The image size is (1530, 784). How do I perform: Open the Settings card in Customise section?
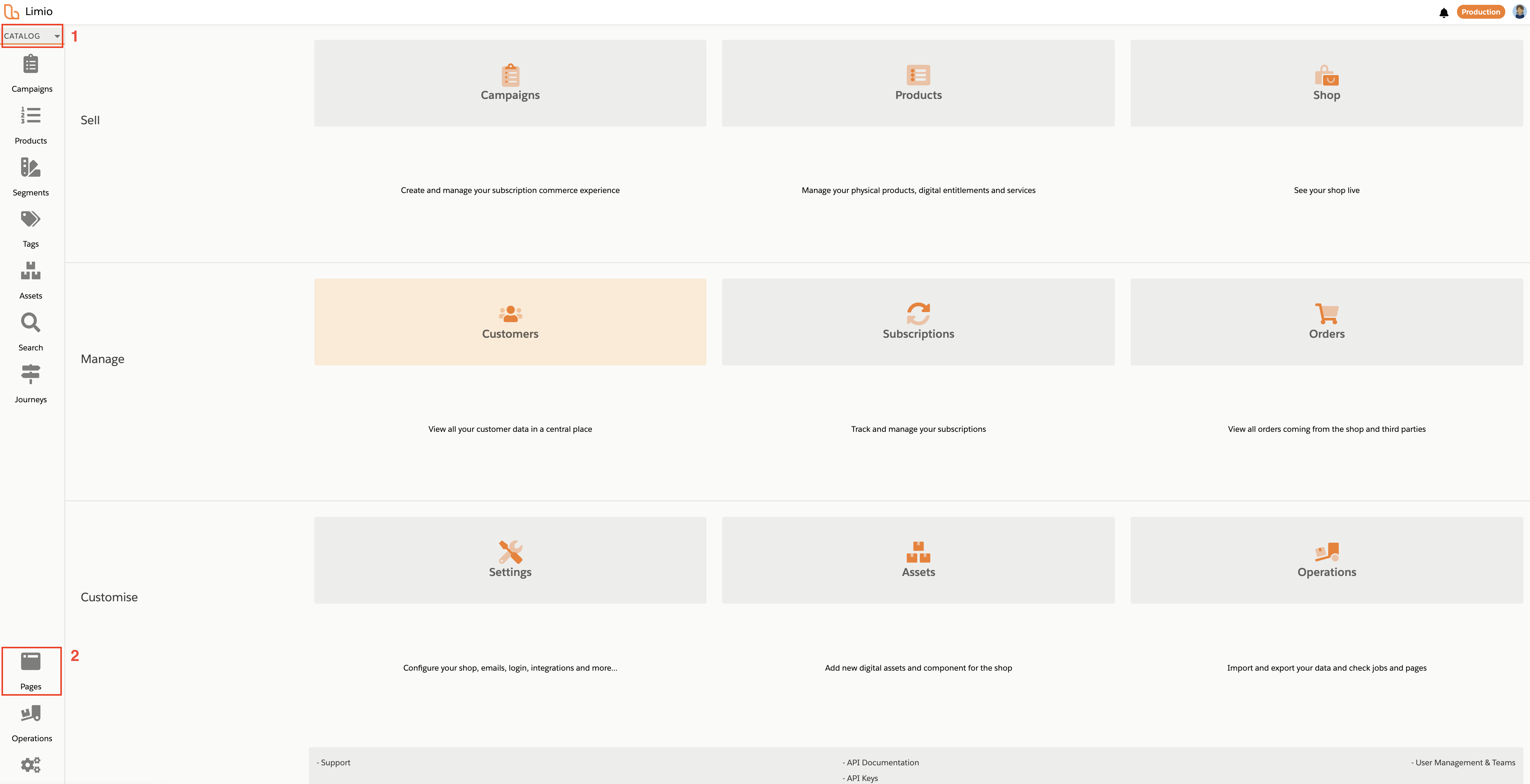coord(510,560)
